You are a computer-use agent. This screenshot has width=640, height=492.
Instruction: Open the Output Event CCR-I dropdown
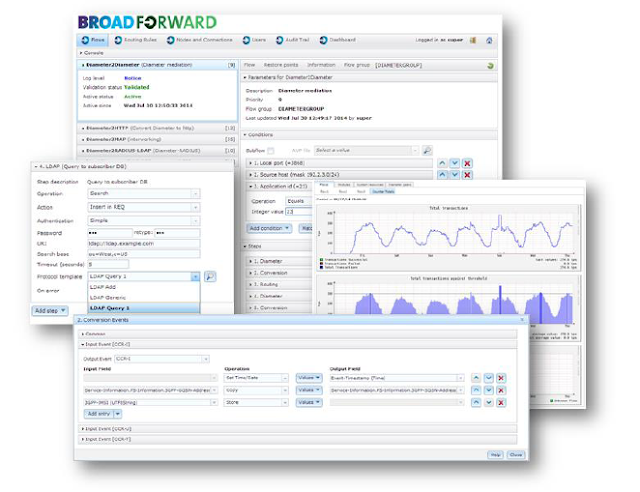coord(162,359)
